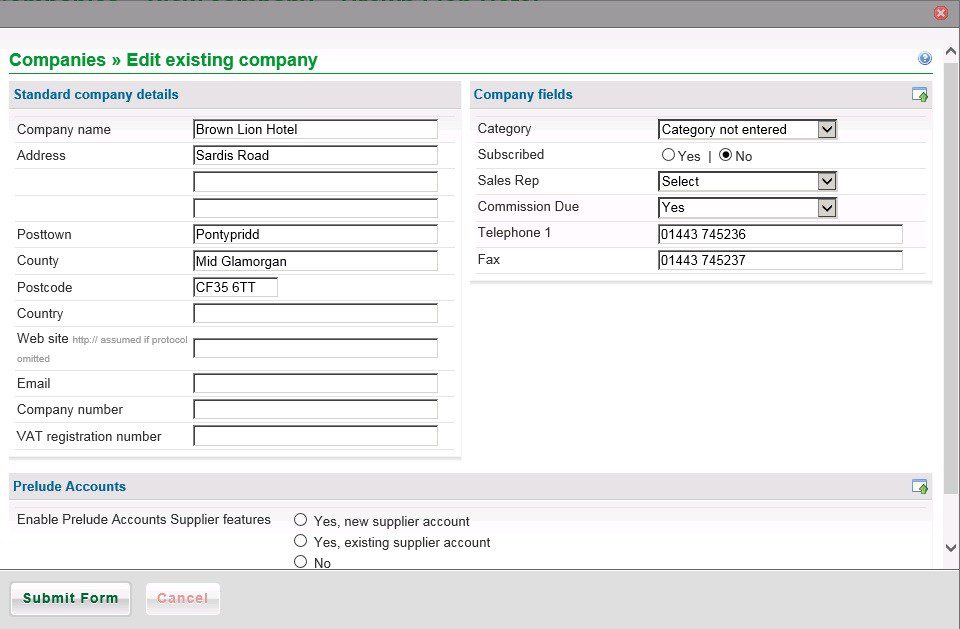Focus the Company name field
This screenshot has width=960, height=629.
[315, 129]
